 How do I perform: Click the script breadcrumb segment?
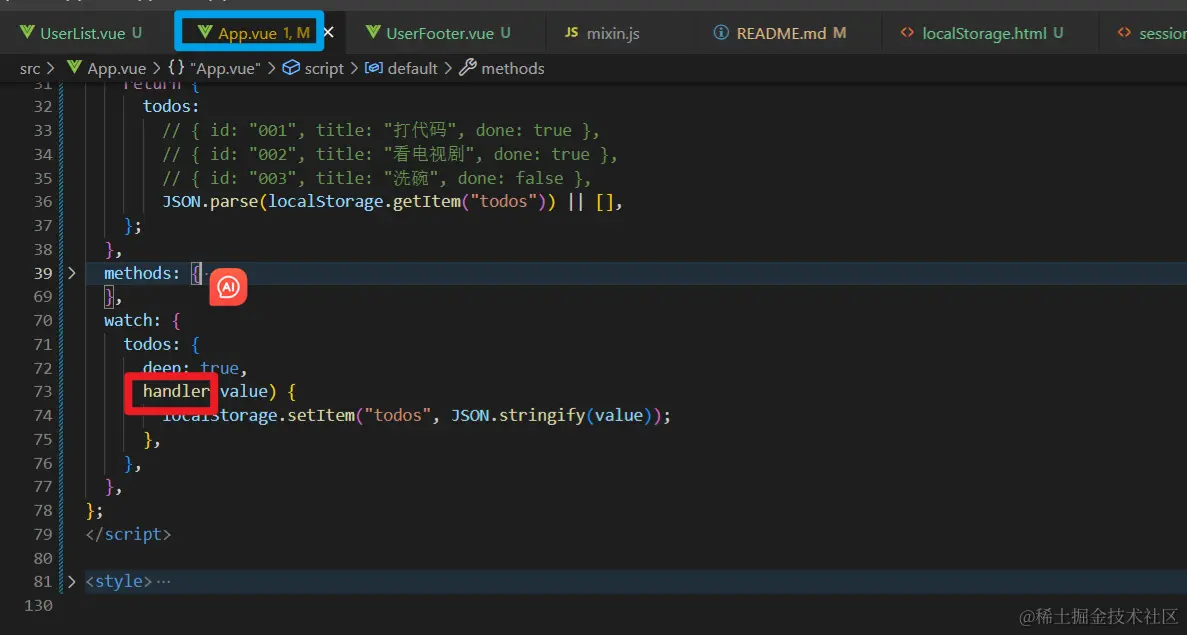(324, 69)
